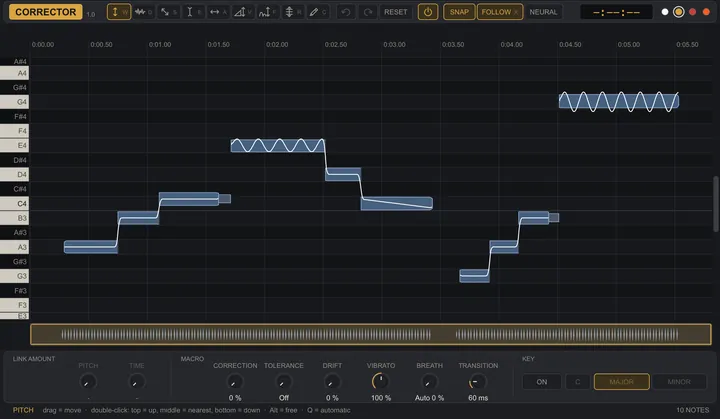Toggle the power bypass button
This screenshot has height=419, width=720.
pyautogui.click(x=428, y=12)
